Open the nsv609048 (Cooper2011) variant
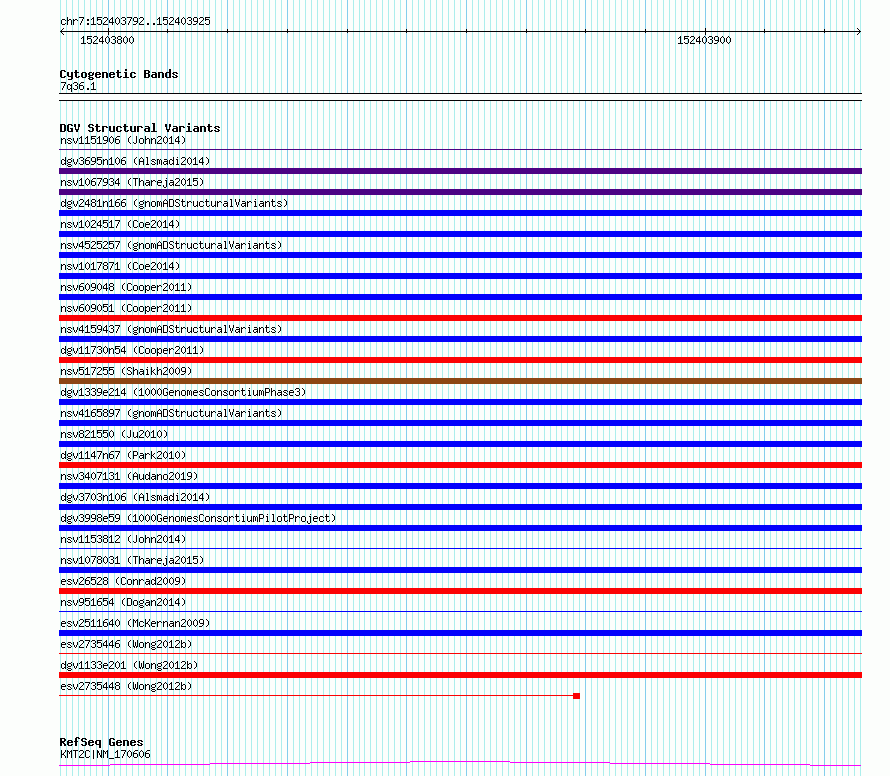The width and height of the screenshot is (890, 776). point(126,287)
